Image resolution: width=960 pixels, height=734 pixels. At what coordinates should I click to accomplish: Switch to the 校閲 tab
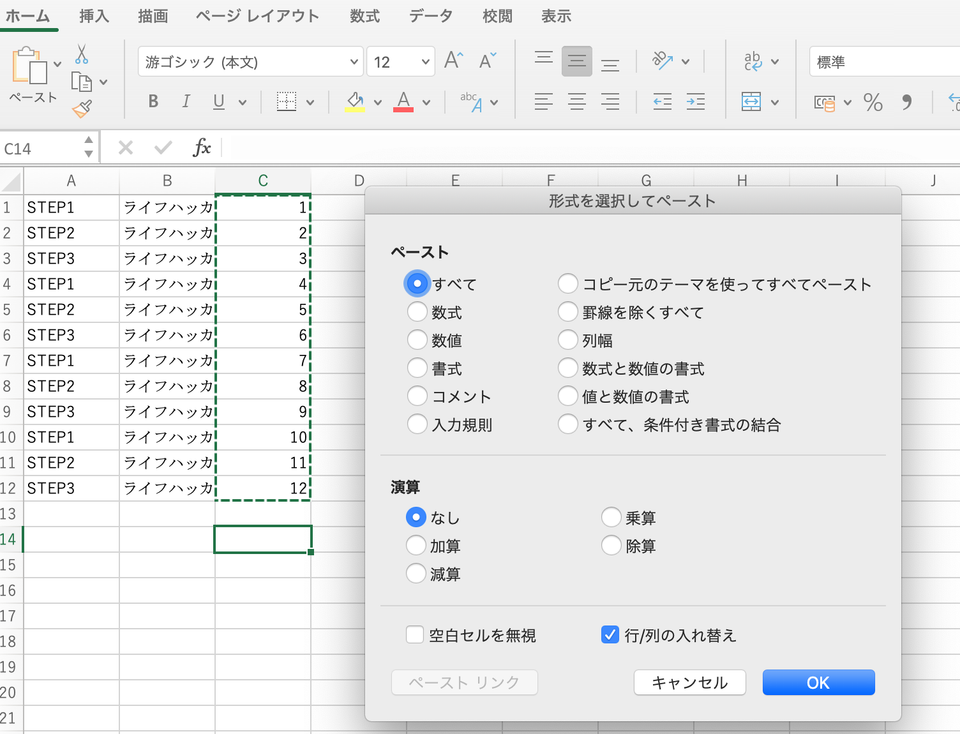[x=497, y=16]
